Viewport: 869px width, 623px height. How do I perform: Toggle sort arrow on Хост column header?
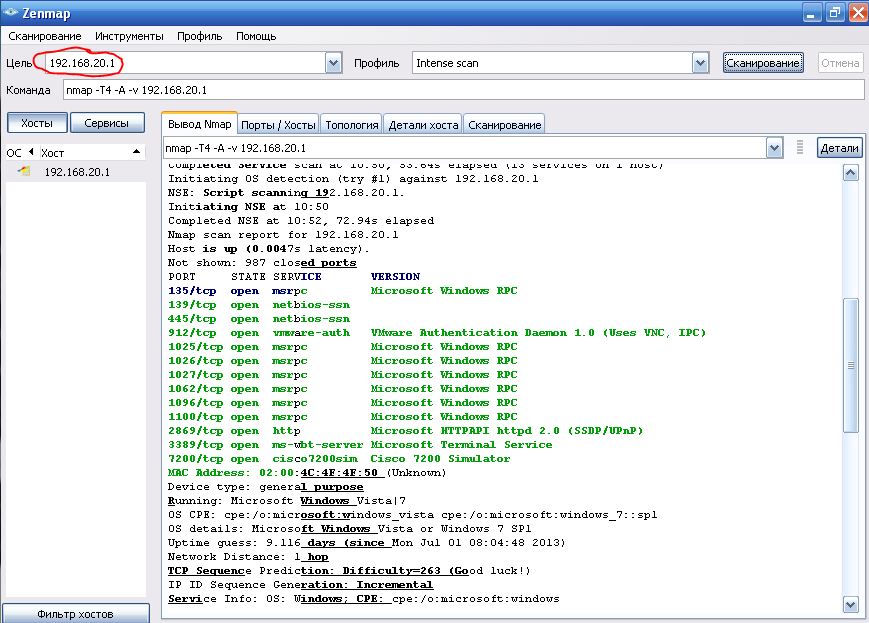coord(136,152)
